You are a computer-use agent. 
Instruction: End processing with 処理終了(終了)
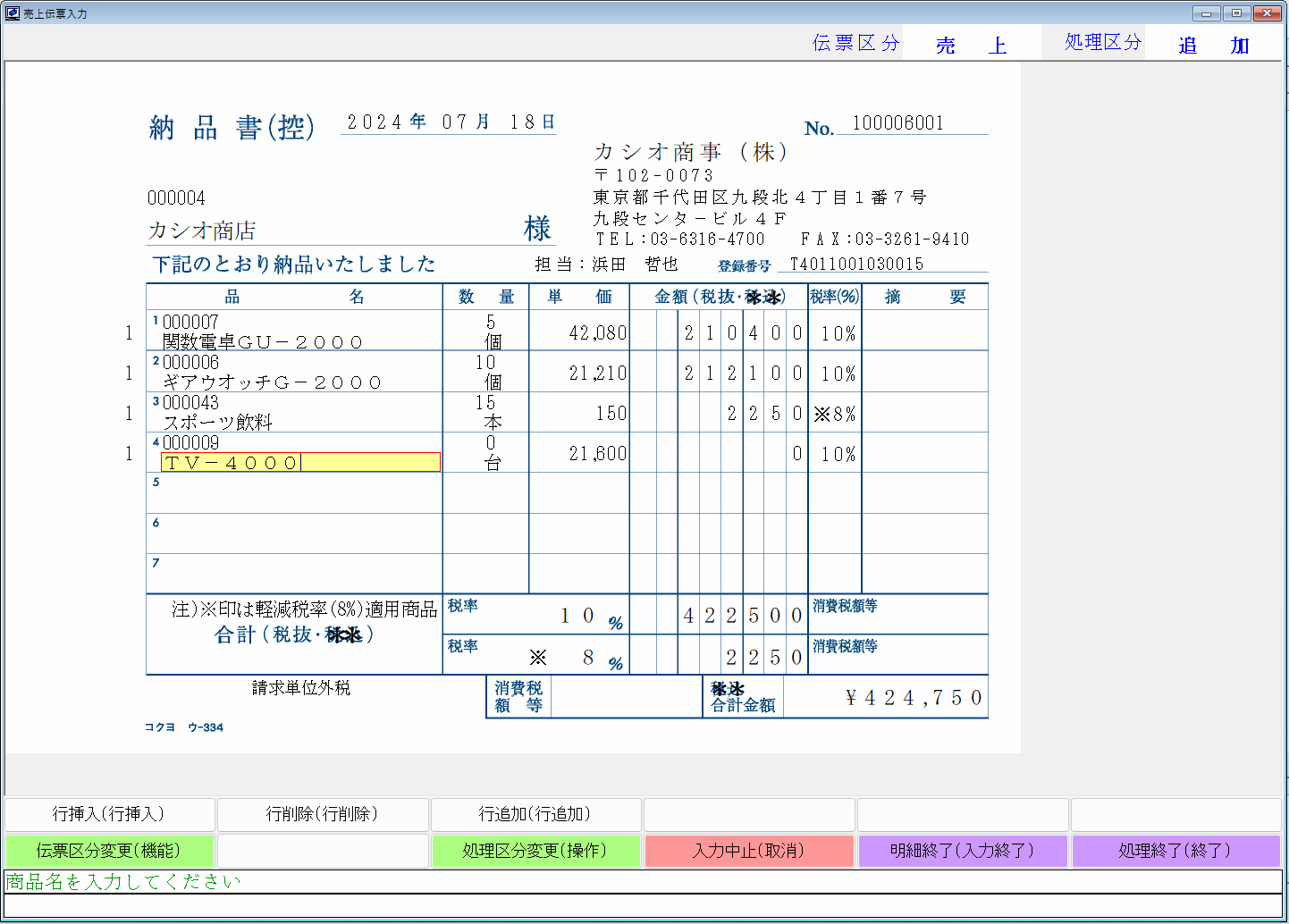(1175, 851)
